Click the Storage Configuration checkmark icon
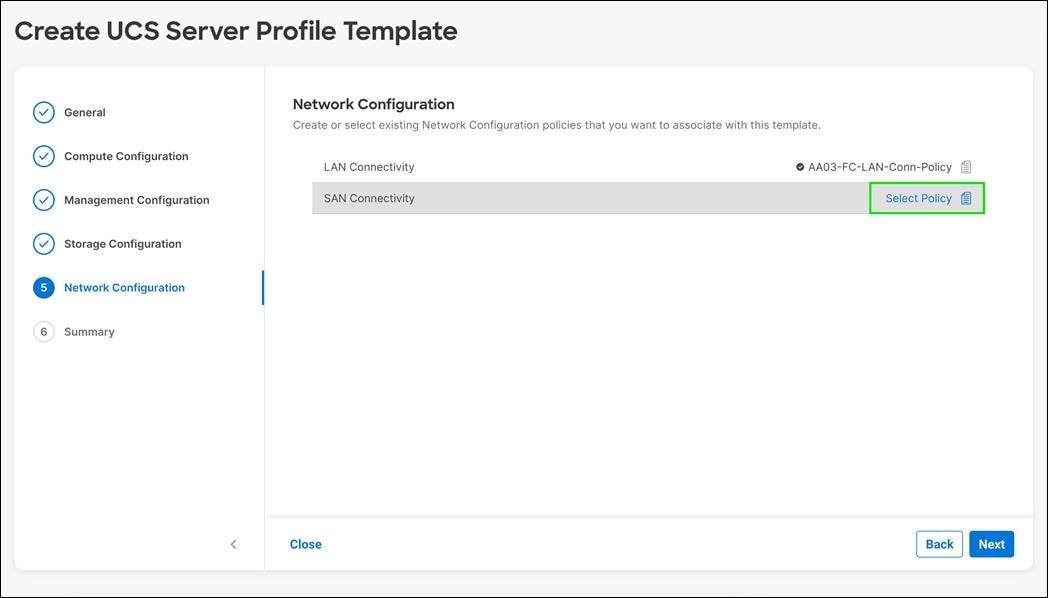 click(43, 243)
